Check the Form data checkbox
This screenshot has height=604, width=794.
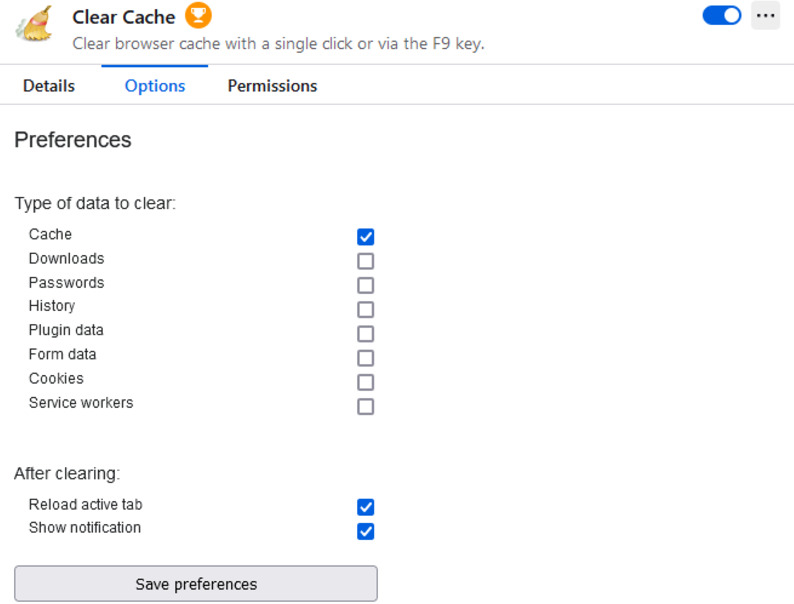[x=366, y=358]
